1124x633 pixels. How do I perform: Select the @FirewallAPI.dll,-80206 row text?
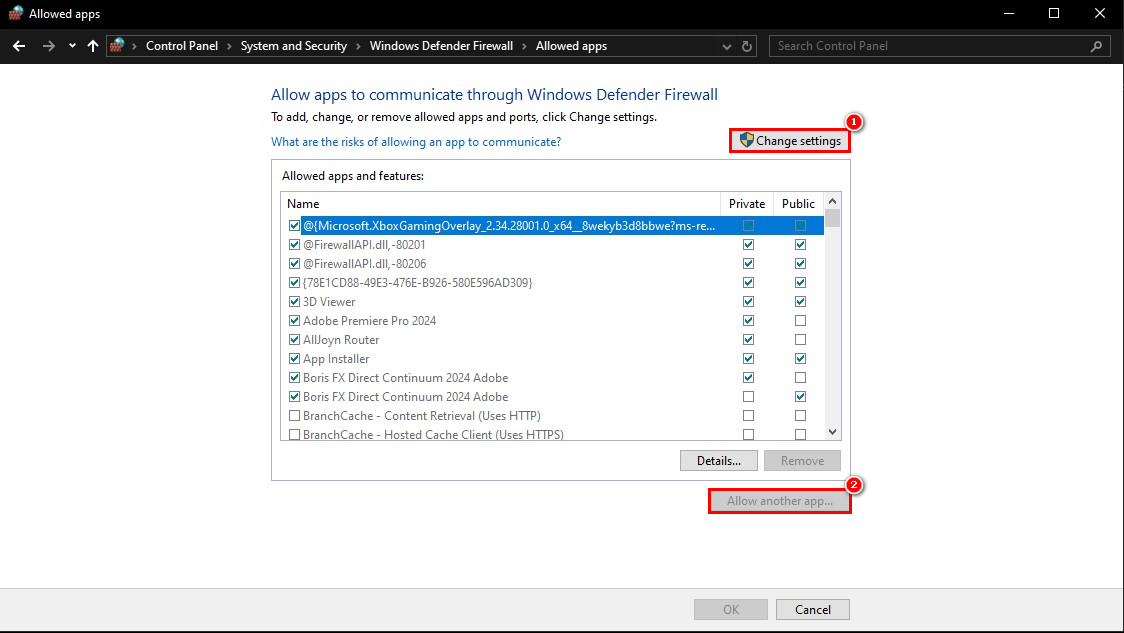pos(364,264)
